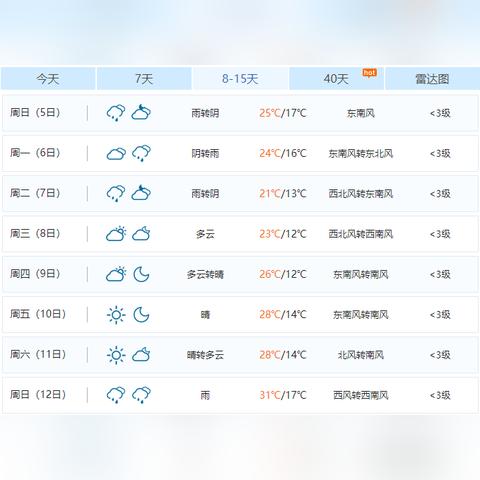Click 雨转阴 in the 周日 (5日) row

coord(205,113)
